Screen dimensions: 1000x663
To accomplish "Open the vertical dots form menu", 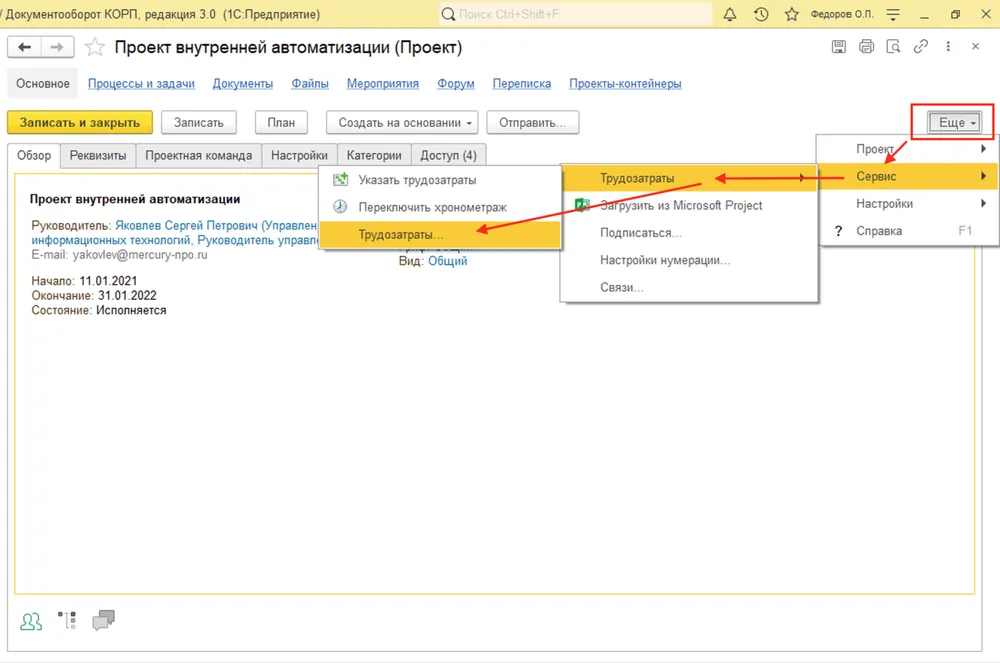I will 948,47.
